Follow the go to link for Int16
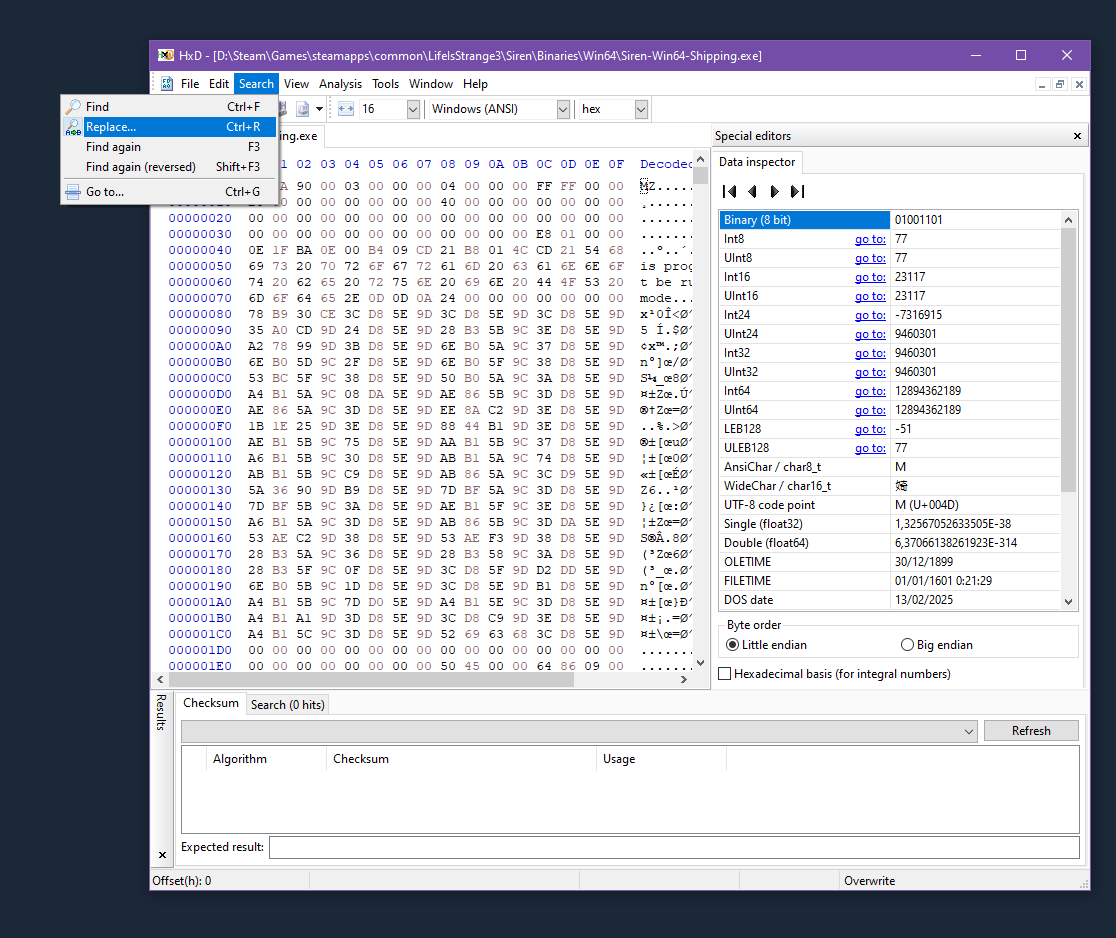The image size is (1116, 938). 869,277
